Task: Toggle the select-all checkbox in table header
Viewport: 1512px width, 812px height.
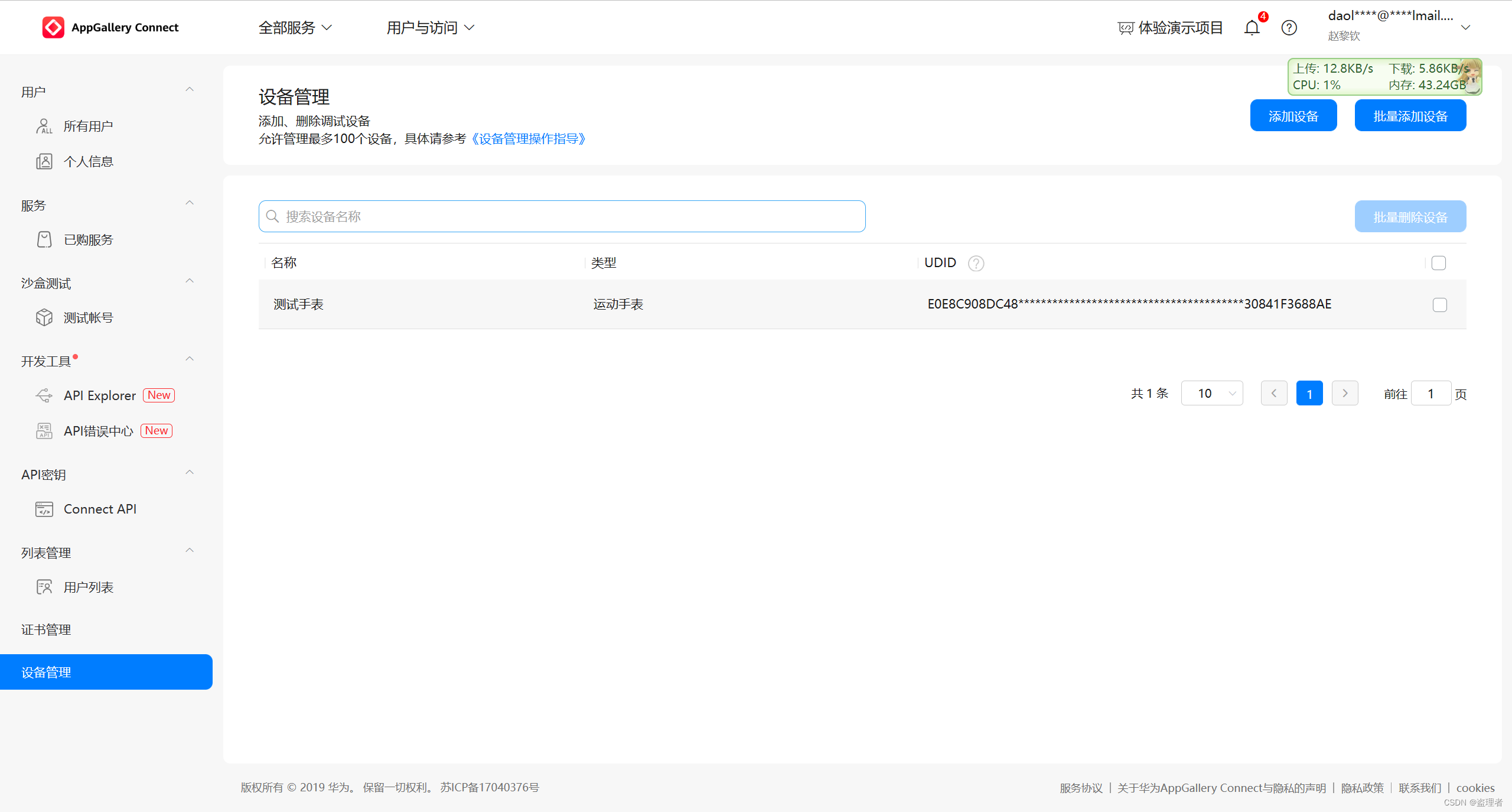Action: tap(1439, 263)
